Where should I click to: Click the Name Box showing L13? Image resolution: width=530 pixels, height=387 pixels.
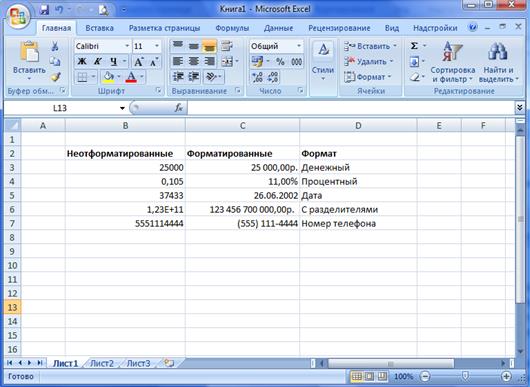[x=60, y=108]
